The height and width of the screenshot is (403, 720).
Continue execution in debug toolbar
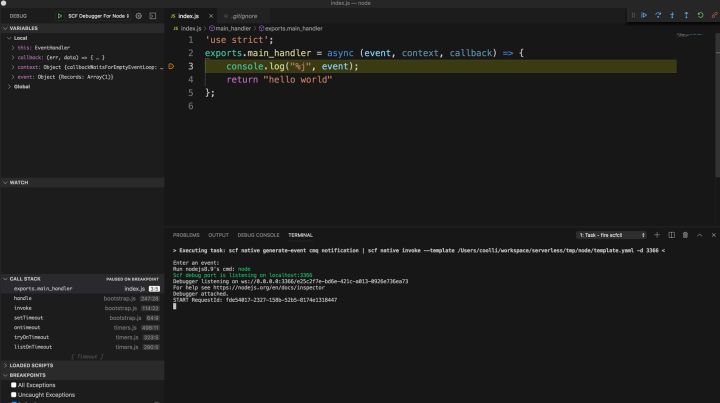click(644, 15)
